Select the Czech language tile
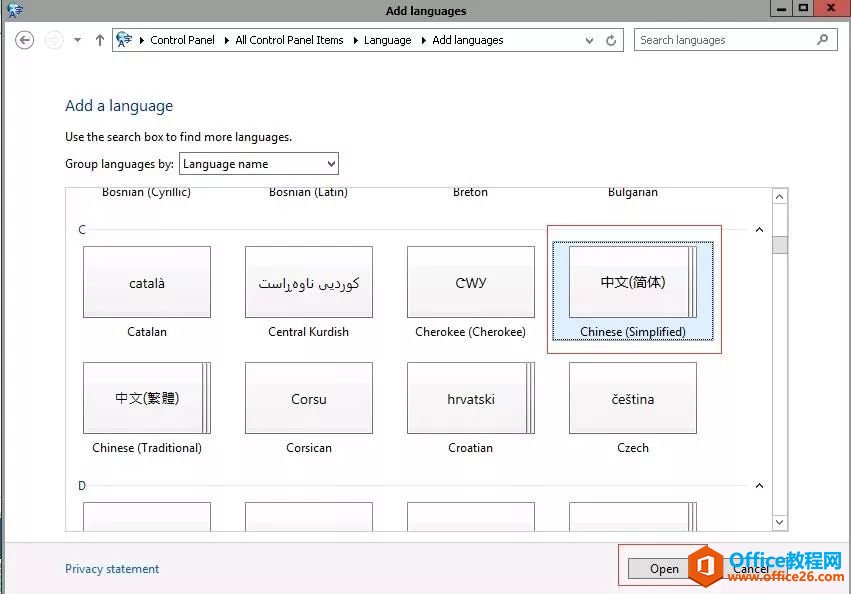Screen dimensions: 851x594 click(633, 408)
